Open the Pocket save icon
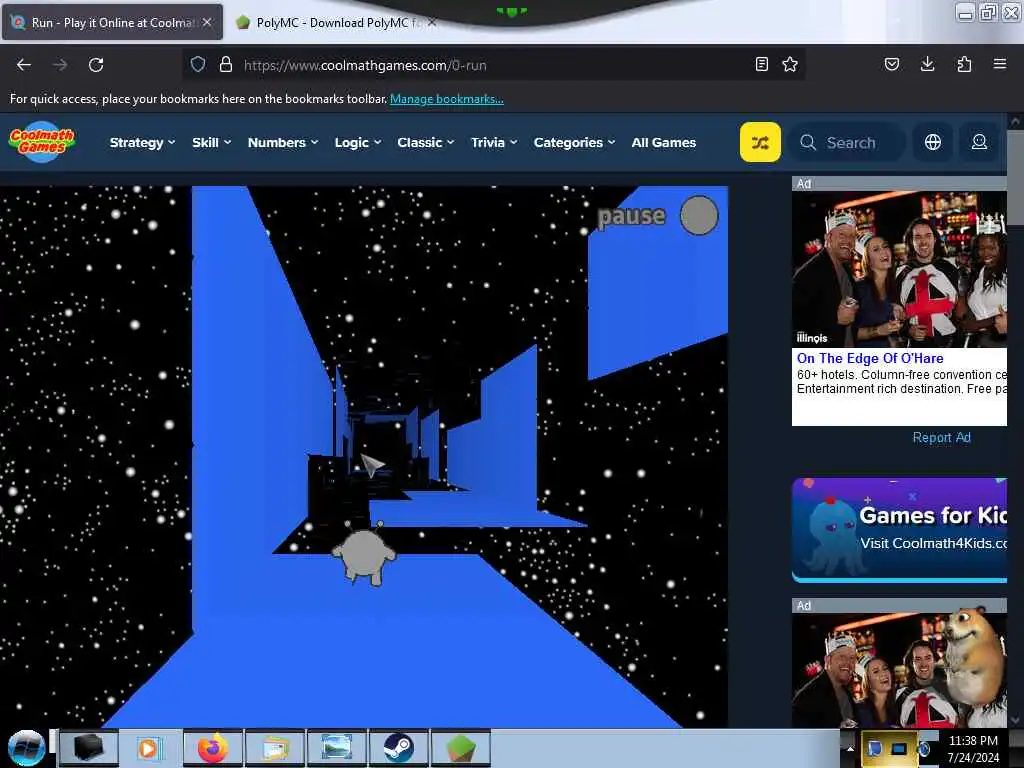The image size is (1024, 768). [891, 64]
